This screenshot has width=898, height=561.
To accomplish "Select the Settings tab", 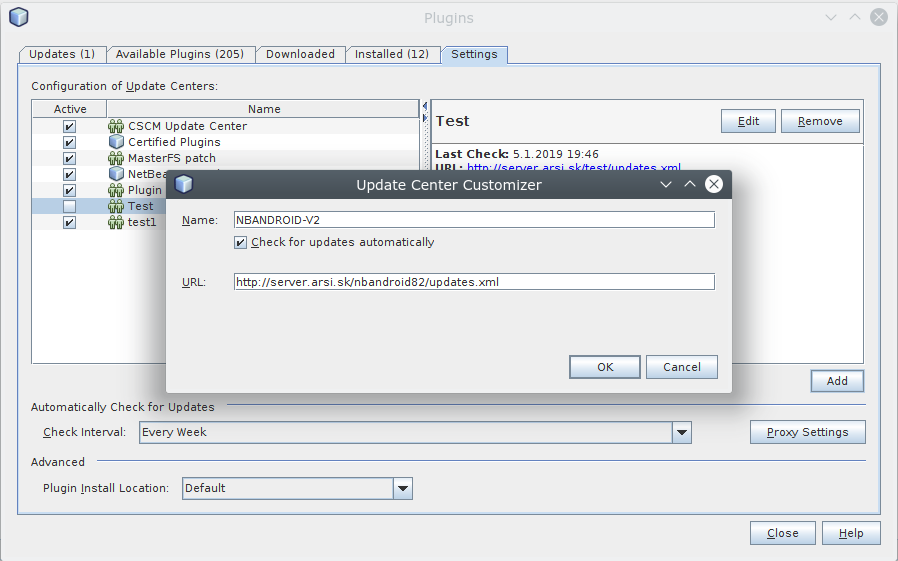I will 474,54.
